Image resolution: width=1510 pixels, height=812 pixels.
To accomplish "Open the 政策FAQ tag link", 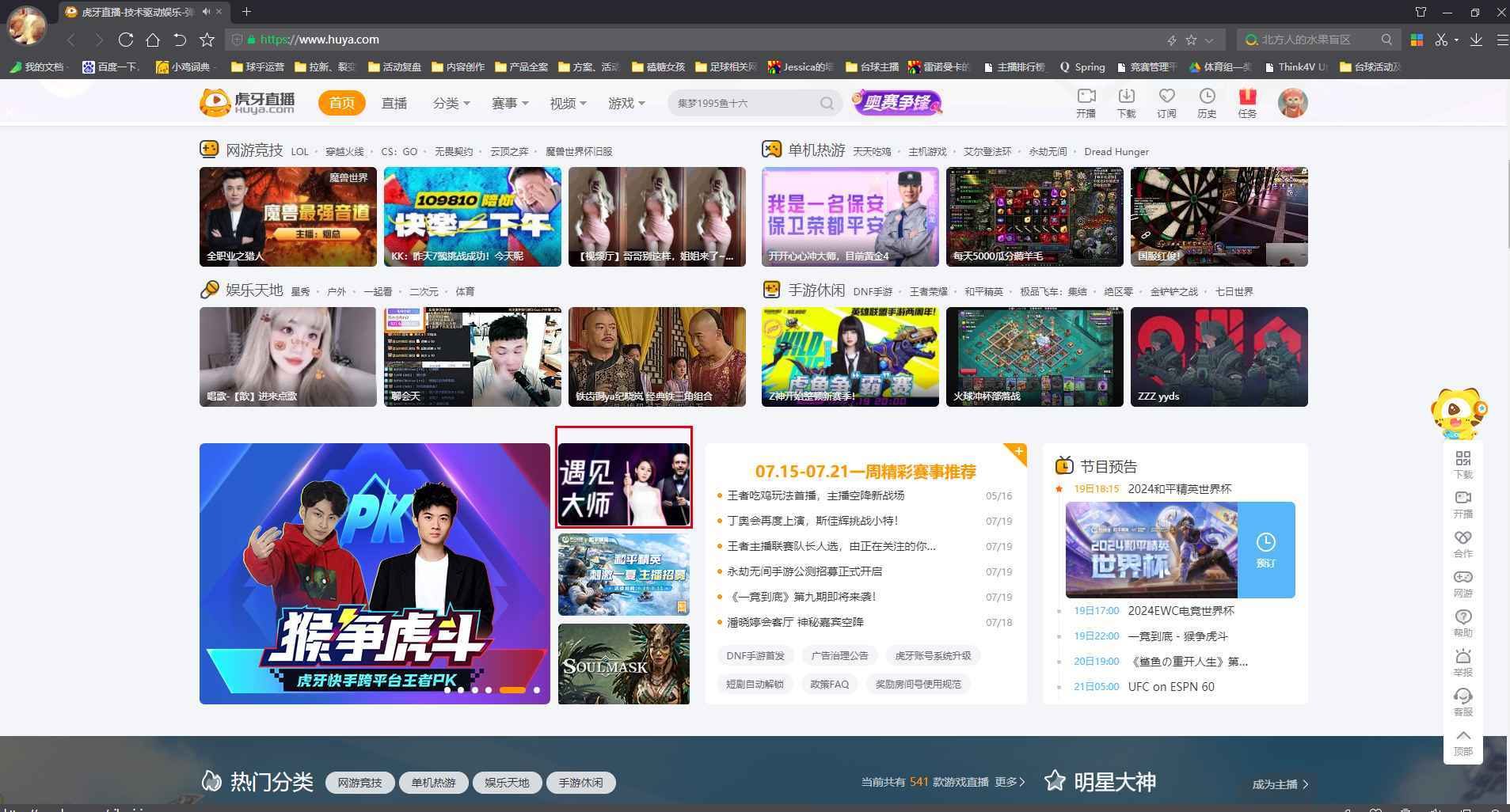I will coord(829,684).
